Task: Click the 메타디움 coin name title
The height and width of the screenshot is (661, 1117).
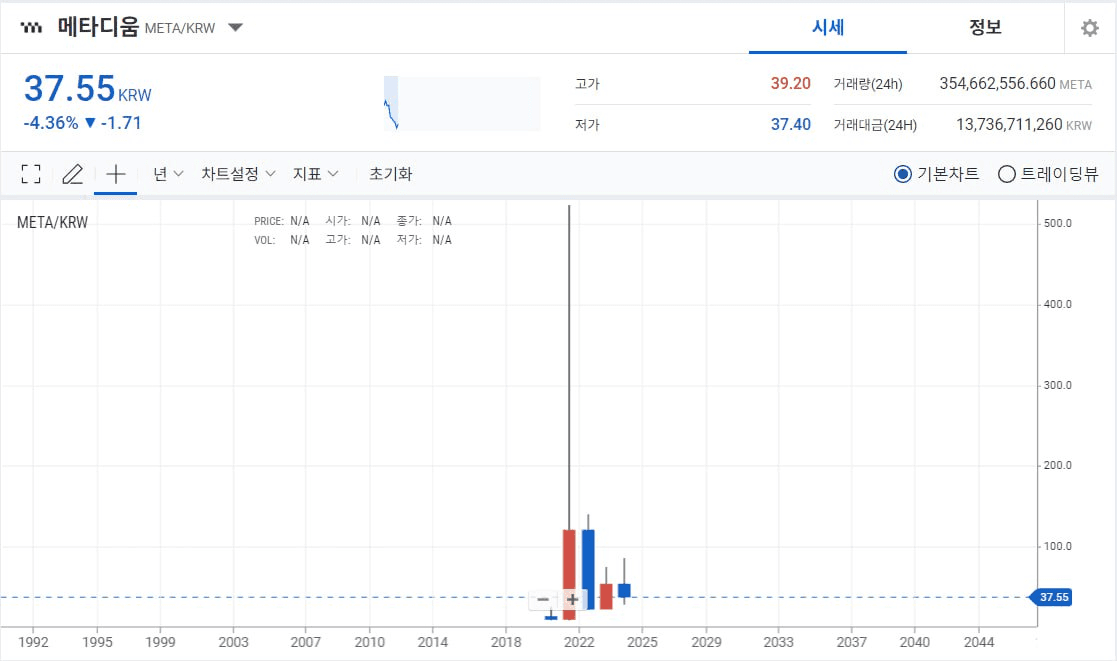Action: 98,27
